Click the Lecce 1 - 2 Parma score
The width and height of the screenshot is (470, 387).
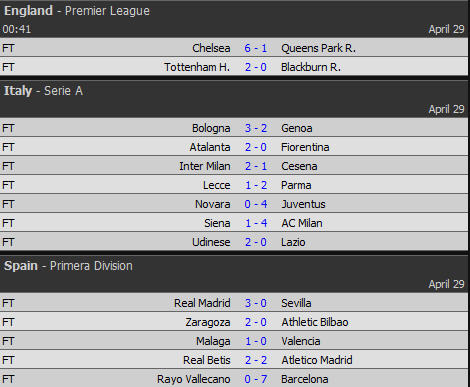(256, 185)
